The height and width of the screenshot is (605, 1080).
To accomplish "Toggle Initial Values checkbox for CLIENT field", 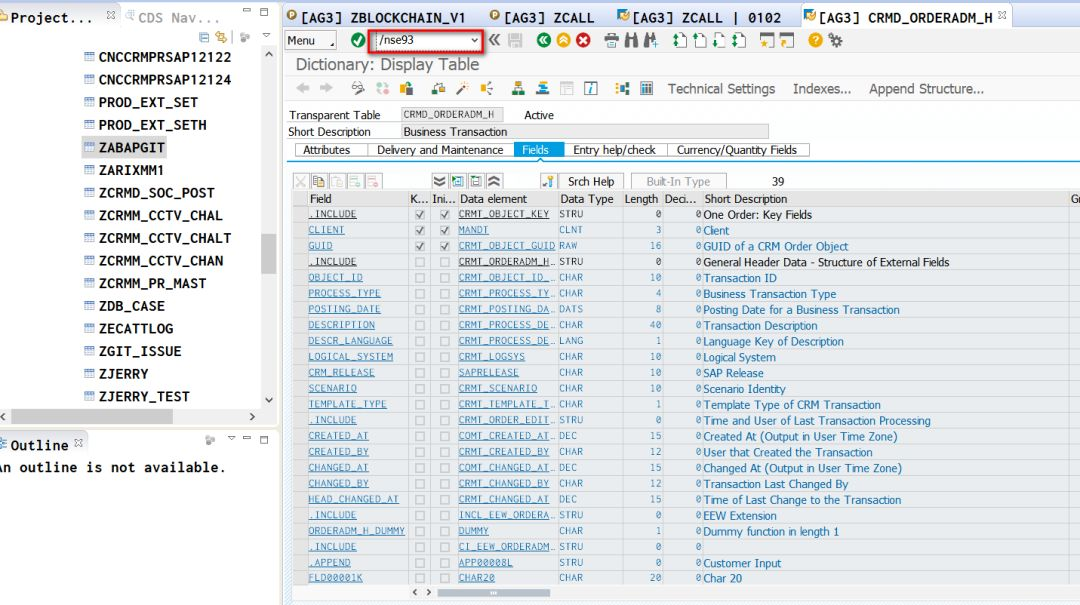I will click(444, 230).
